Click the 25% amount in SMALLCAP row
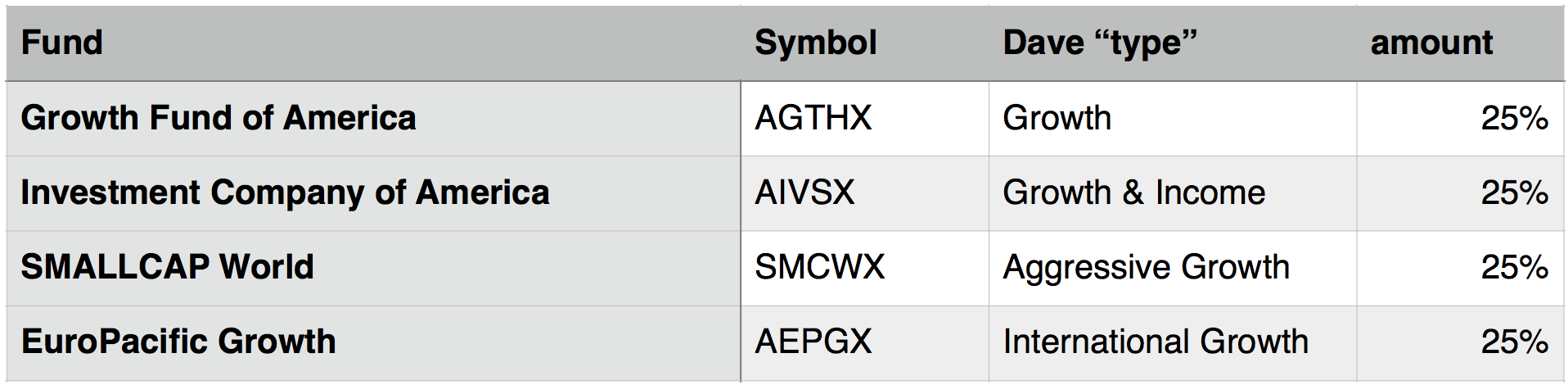 [1460, 268]
